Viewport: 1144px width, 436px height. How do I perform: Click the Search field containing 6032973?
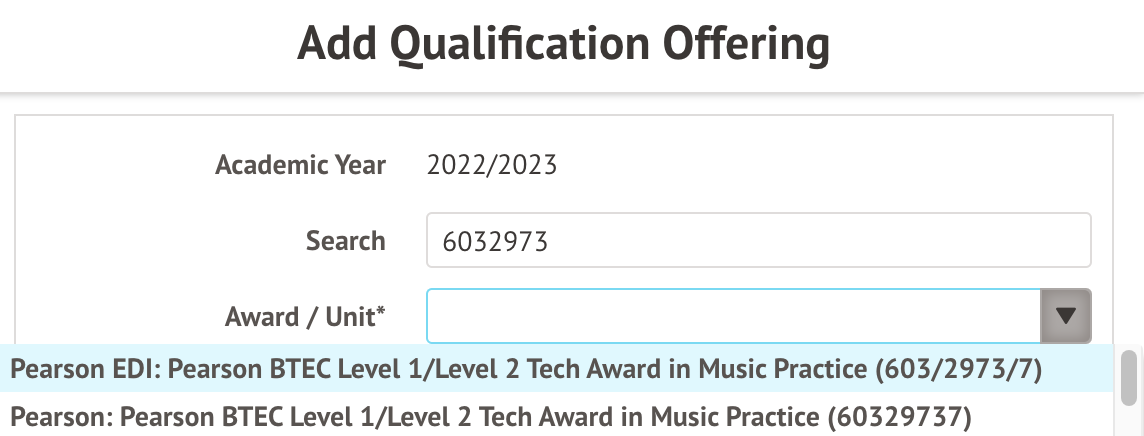pyautogui.click(x=757, y=241)
